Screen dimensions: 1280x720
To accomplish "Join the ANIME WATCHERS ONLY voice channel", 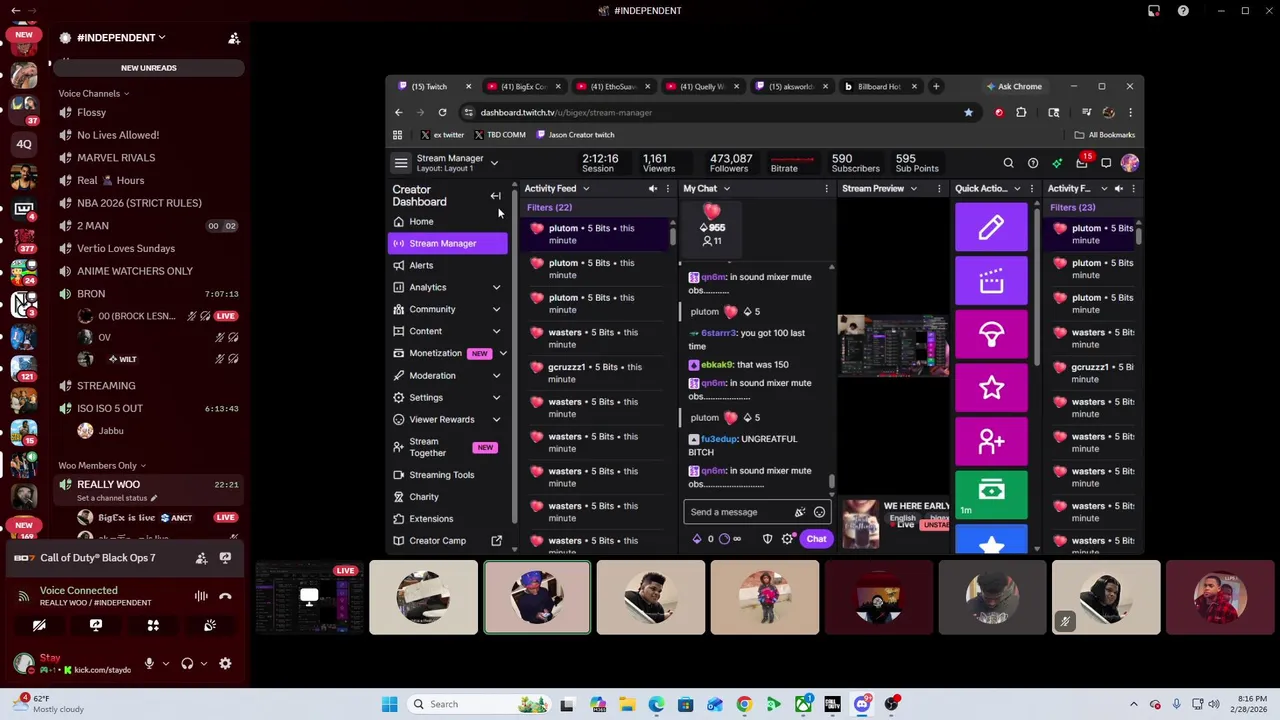I will [135, 271].
